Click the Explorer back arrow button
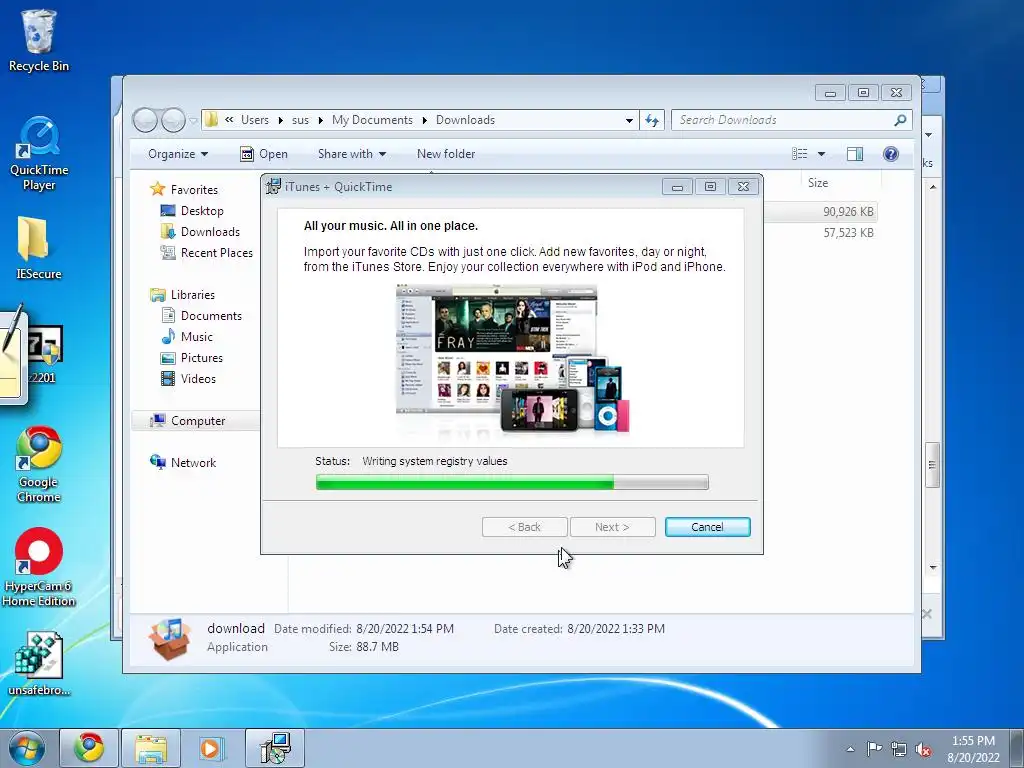Image resolution: width=1024 pixels, height=768 pixels. tap(145, 120)
